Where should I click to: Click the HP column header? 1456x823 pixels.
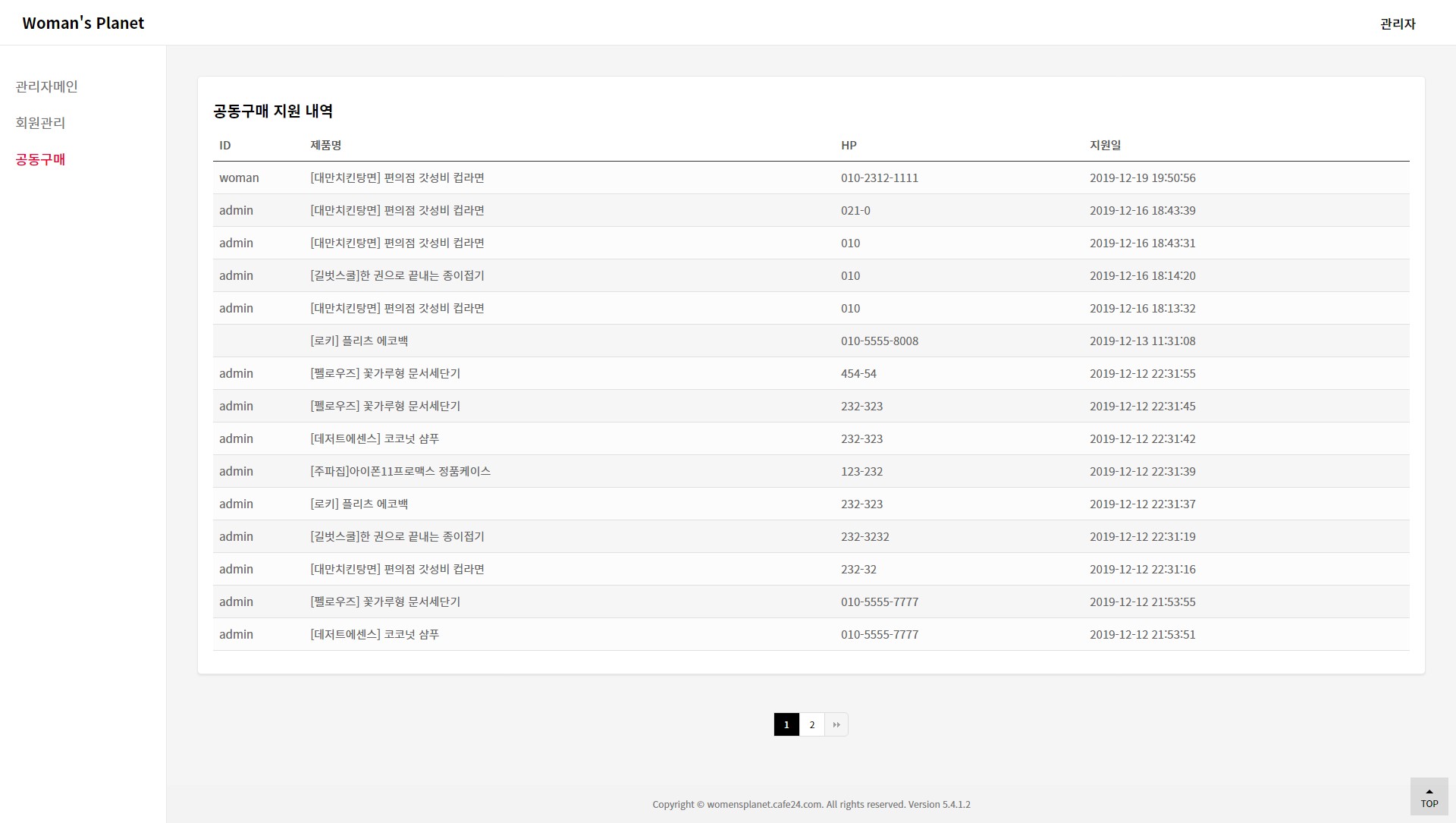pyautogui.click(x=849, y=146)
